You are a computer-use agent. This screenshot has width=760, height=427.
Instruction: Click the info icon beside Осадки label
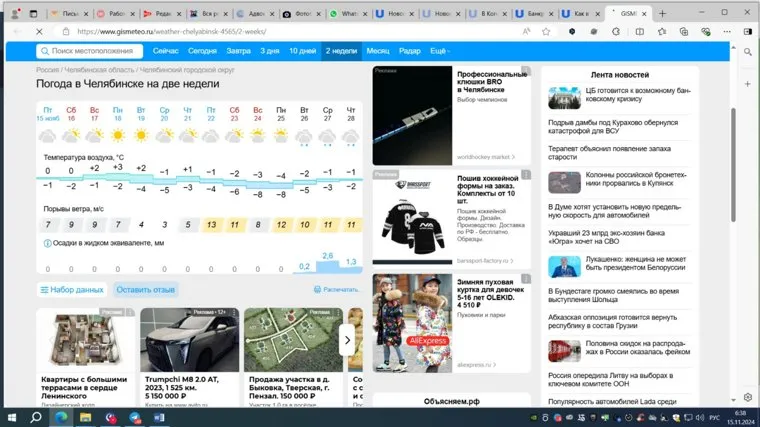tap(47, 242)
